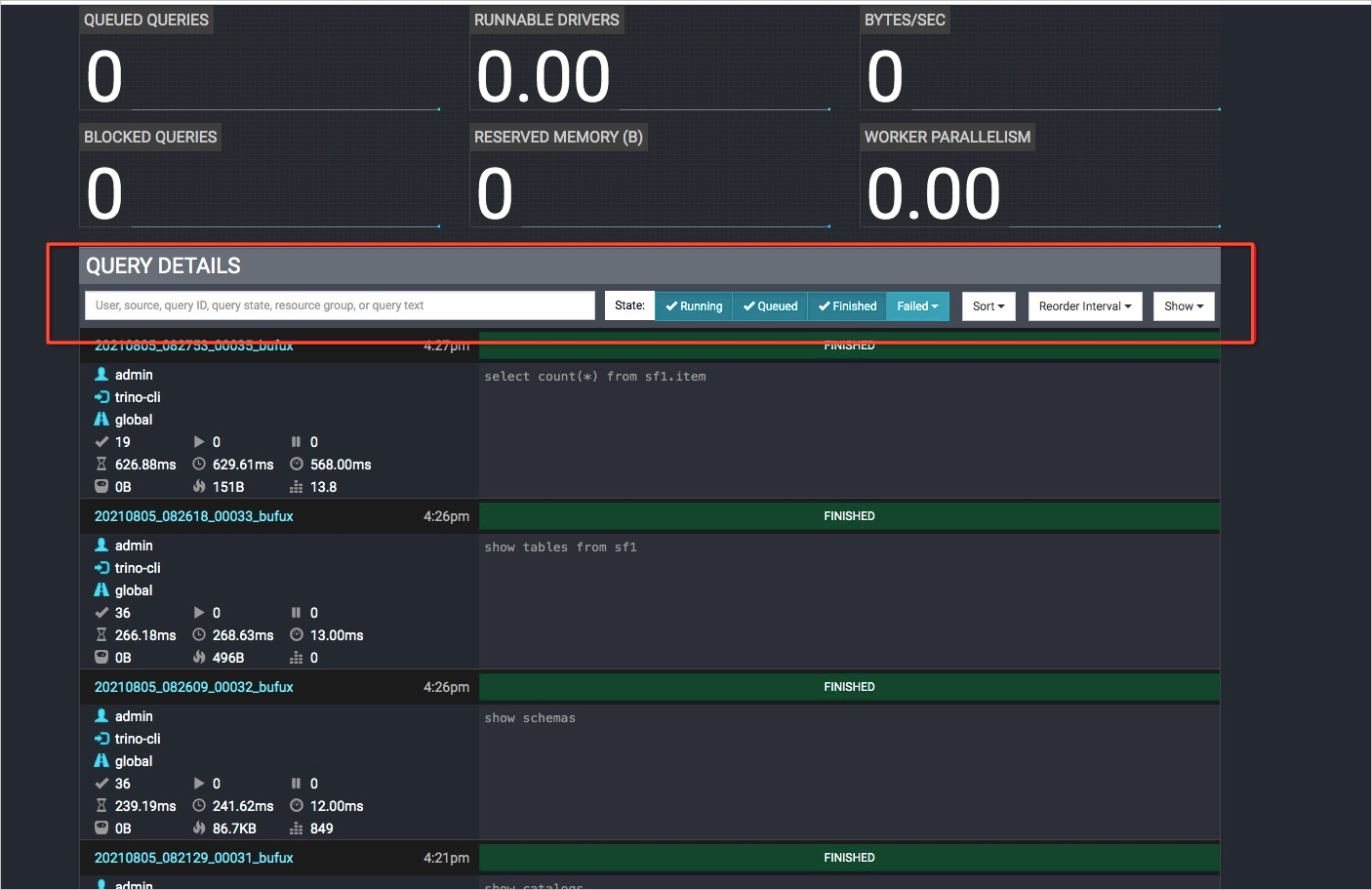Click the clock icon next to 629.61ms
Screen dimensions: 1372x890
[199, 465]
